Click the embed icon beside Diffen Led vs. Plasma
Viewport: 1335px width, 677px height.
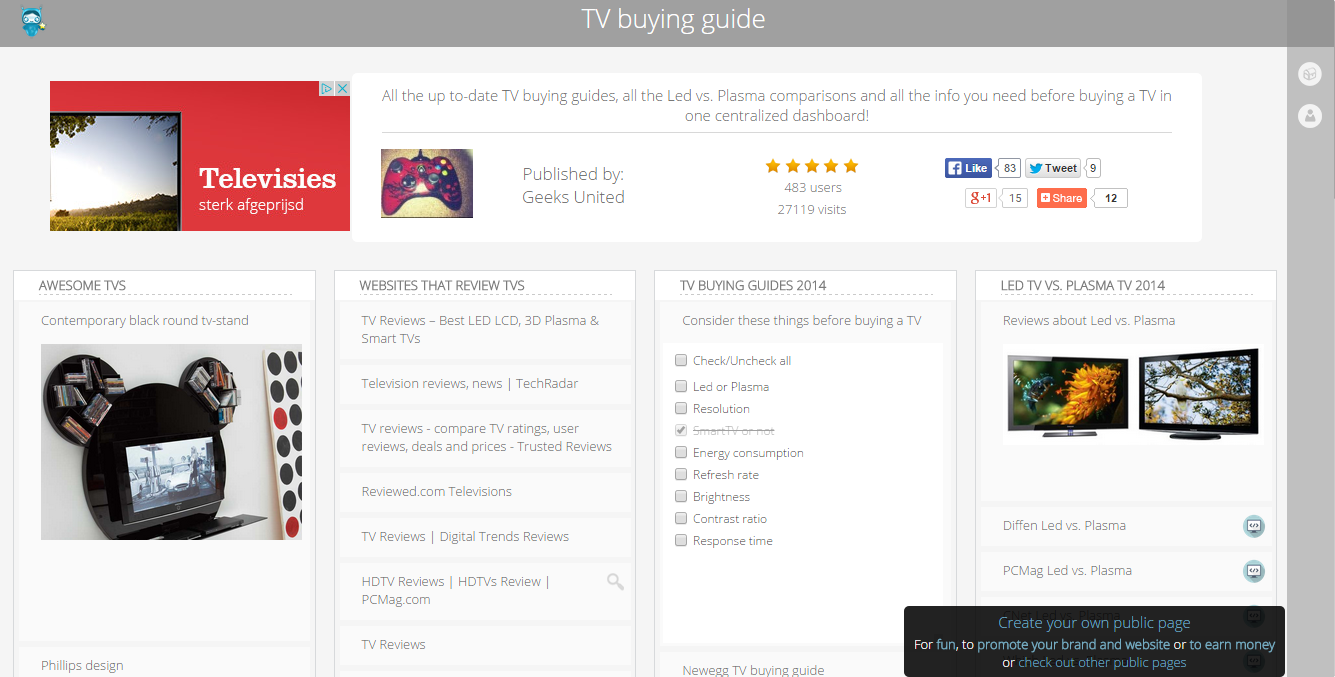pyautogui.click(x=1253, y=526)
